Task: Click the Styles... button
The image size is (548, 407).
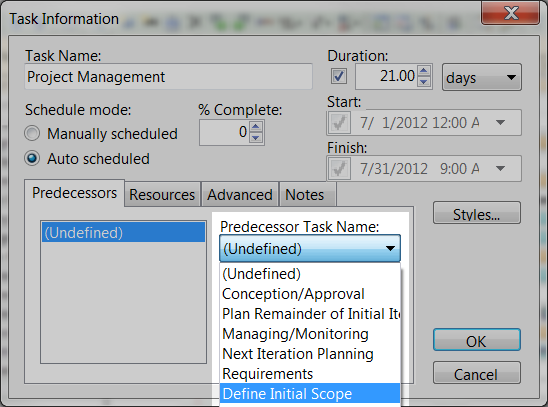Action: [x=477, y=213]
